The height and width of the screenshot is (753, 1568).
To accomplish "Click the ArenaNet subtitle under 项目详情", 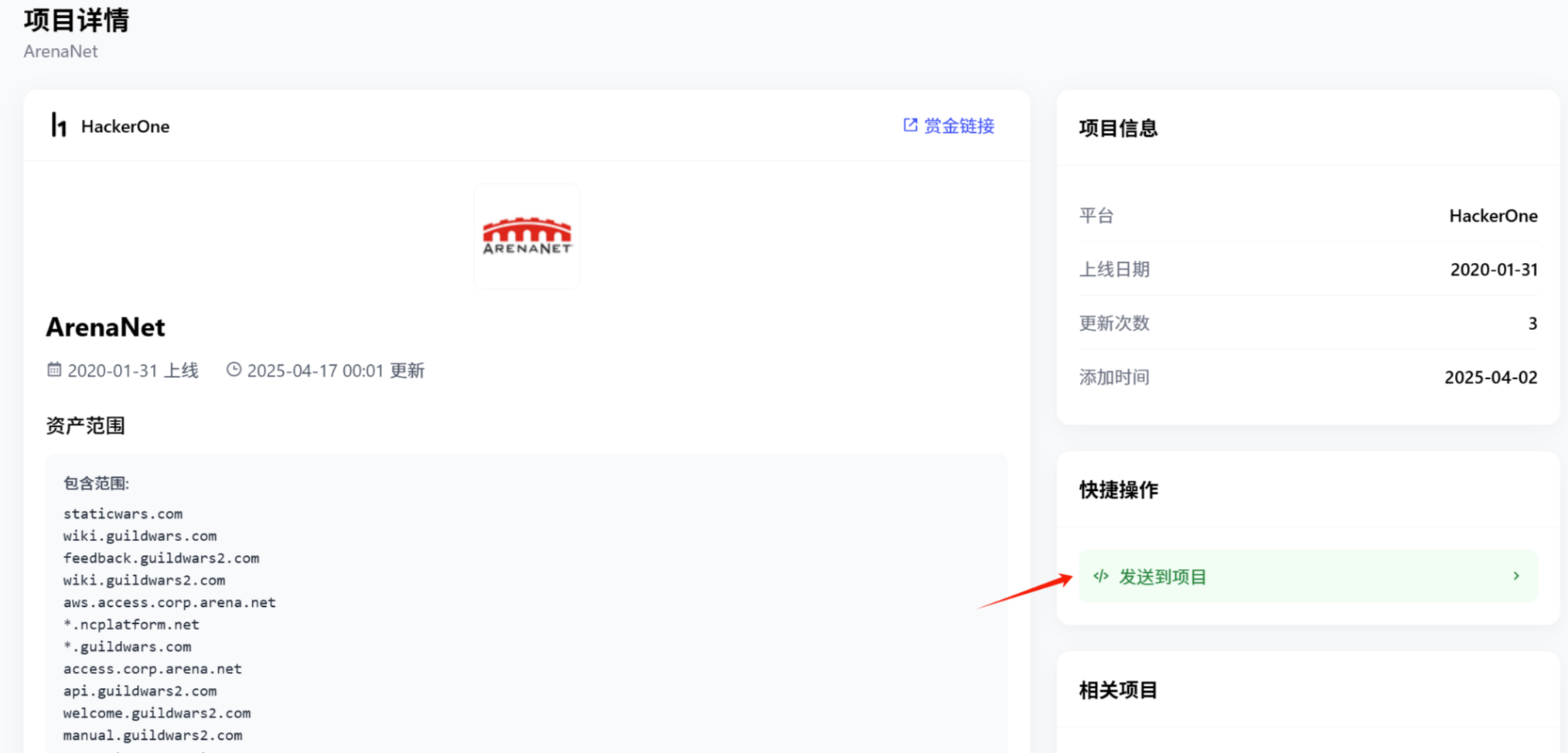I will coord(60,51).
